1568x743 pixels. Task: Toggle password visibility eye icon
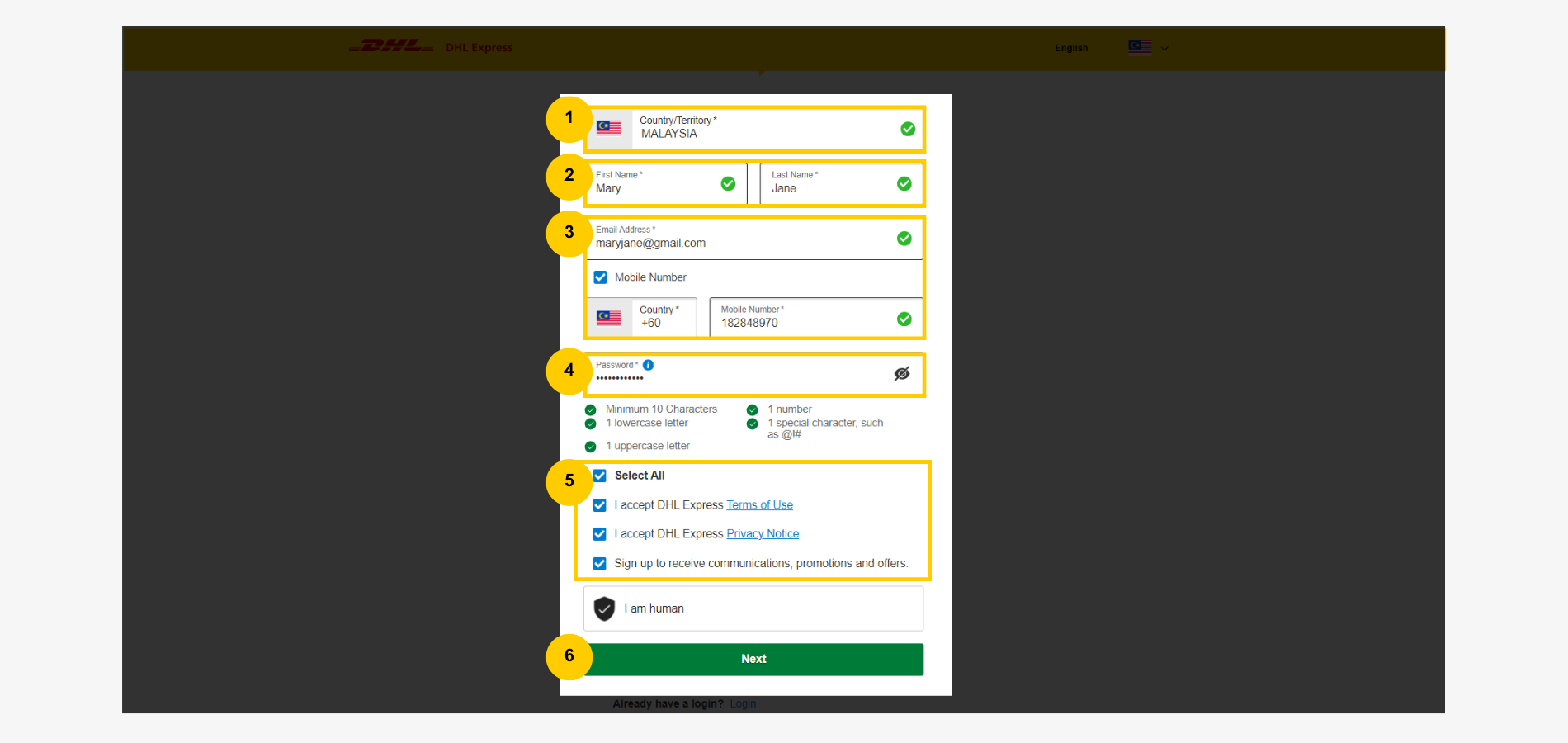[x=902, y=374]
